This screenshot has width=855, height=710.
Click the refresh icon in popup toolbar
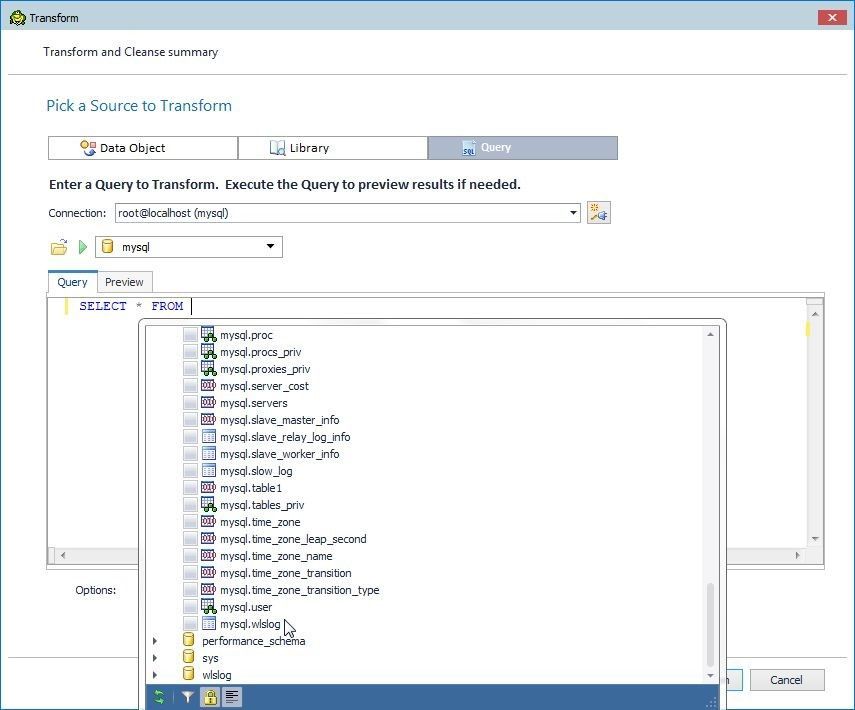pyautogui.click(x=160, y=696)
